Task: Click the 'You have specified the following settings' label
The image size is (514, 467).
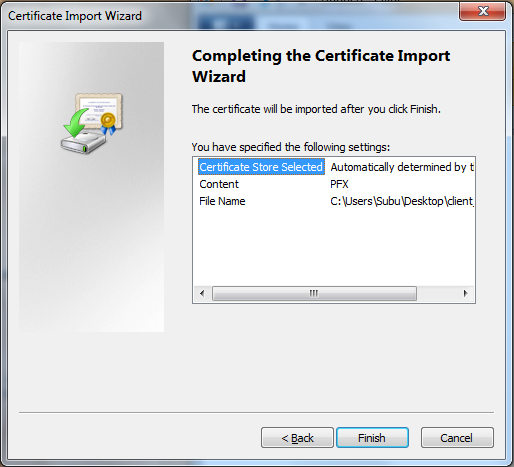Action: click(291, 147)
